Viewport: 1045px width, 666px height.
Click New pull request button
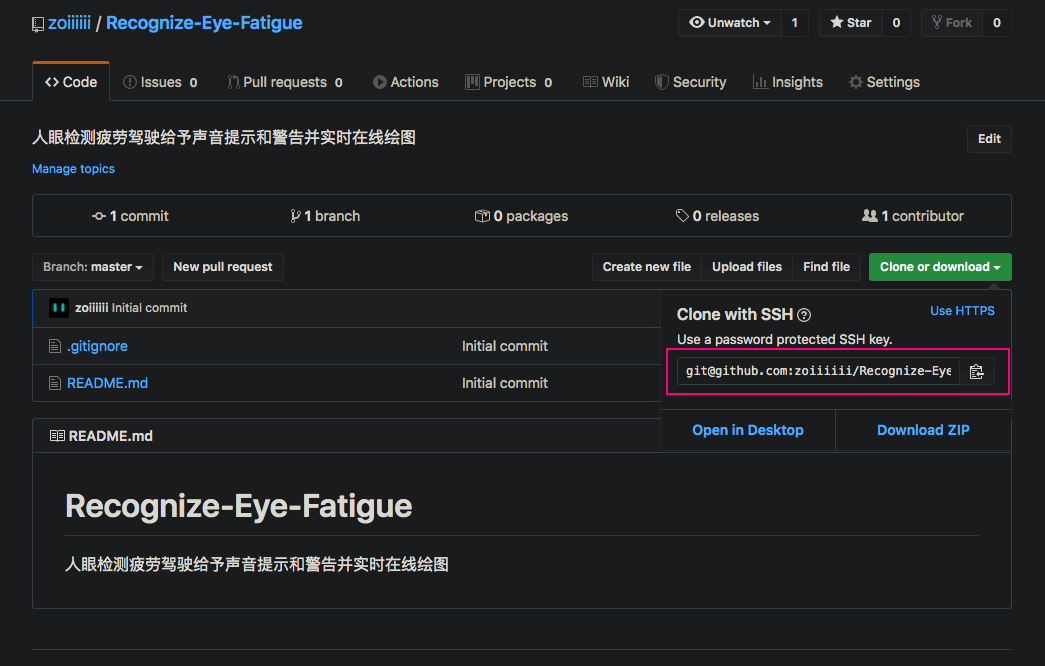[x=223, y=267]
